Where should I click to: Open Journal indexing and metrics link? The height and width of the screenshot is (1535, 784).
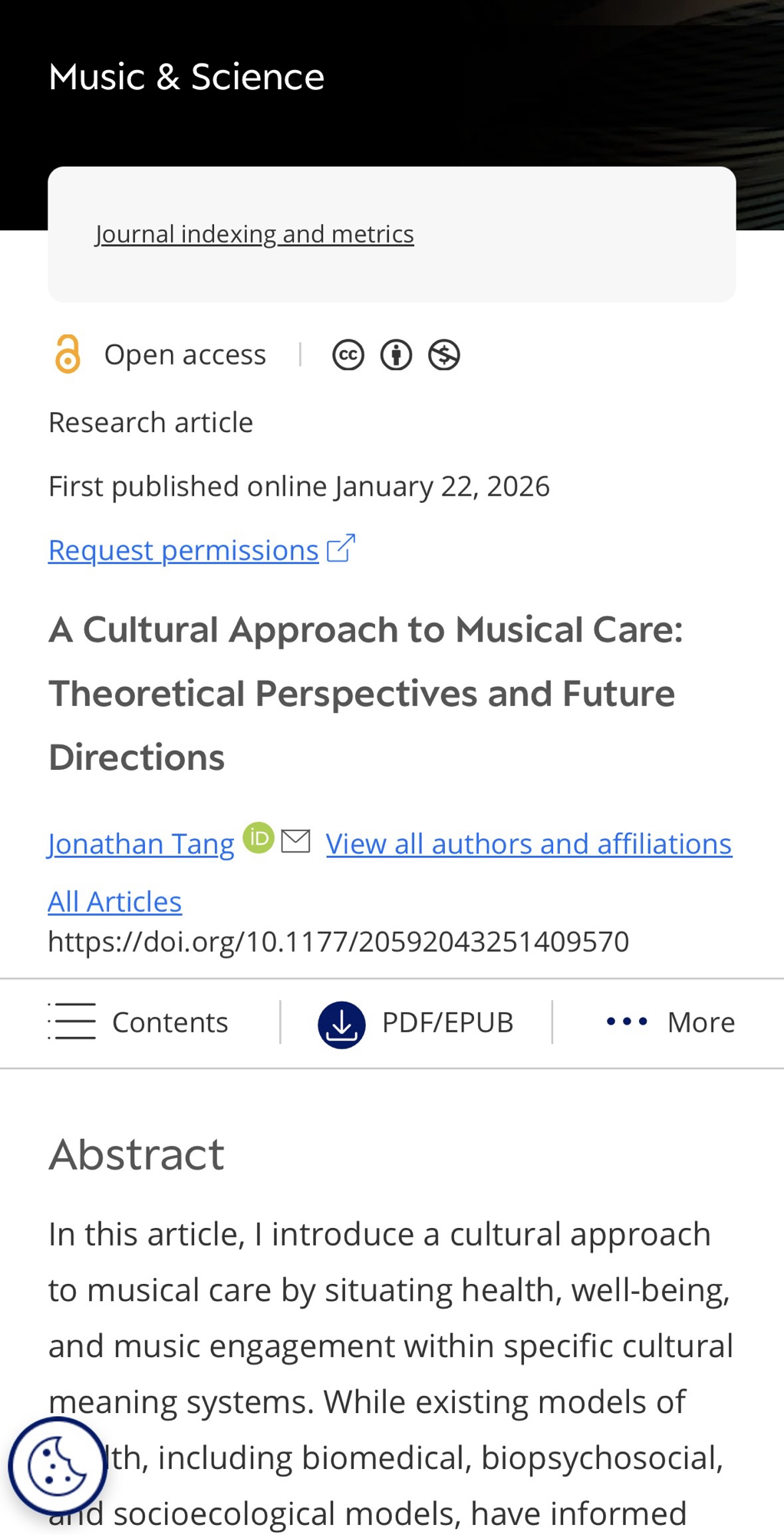click(x=255, y=233)
